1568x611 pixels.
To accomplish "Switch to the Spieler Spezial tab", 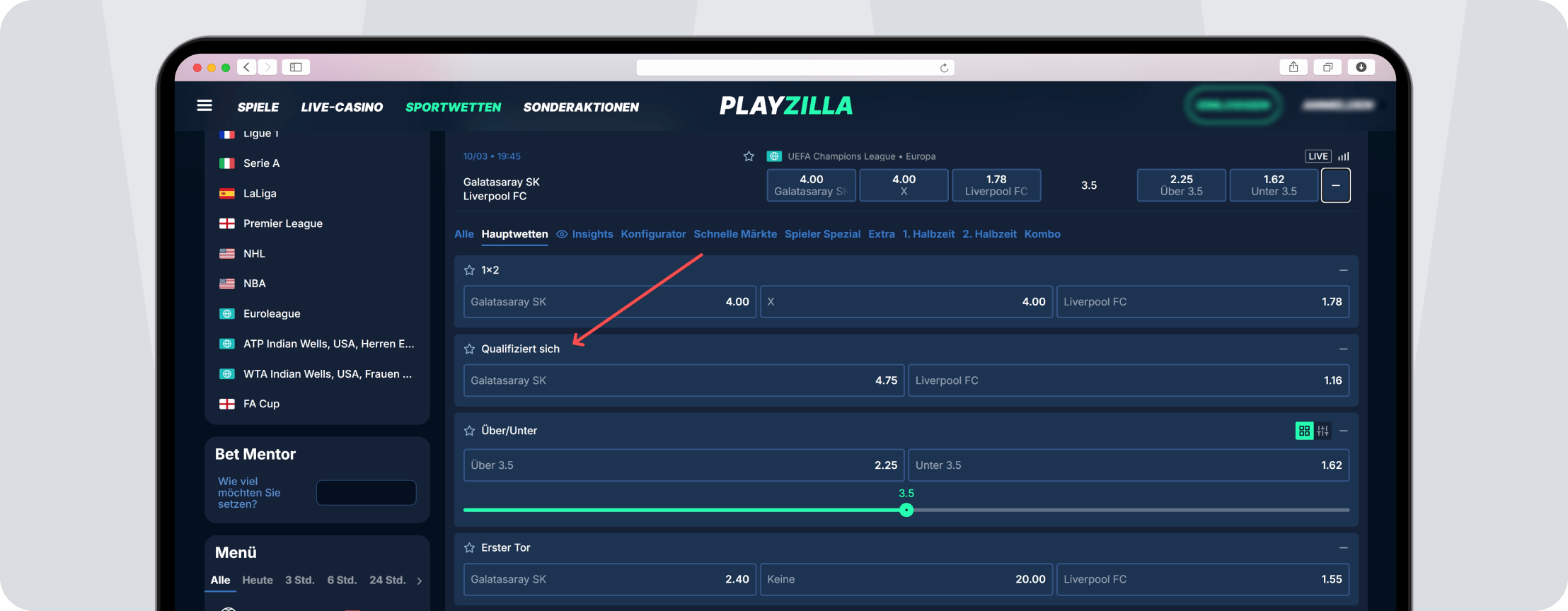I will pyautogui.click(x=822, y=234).
